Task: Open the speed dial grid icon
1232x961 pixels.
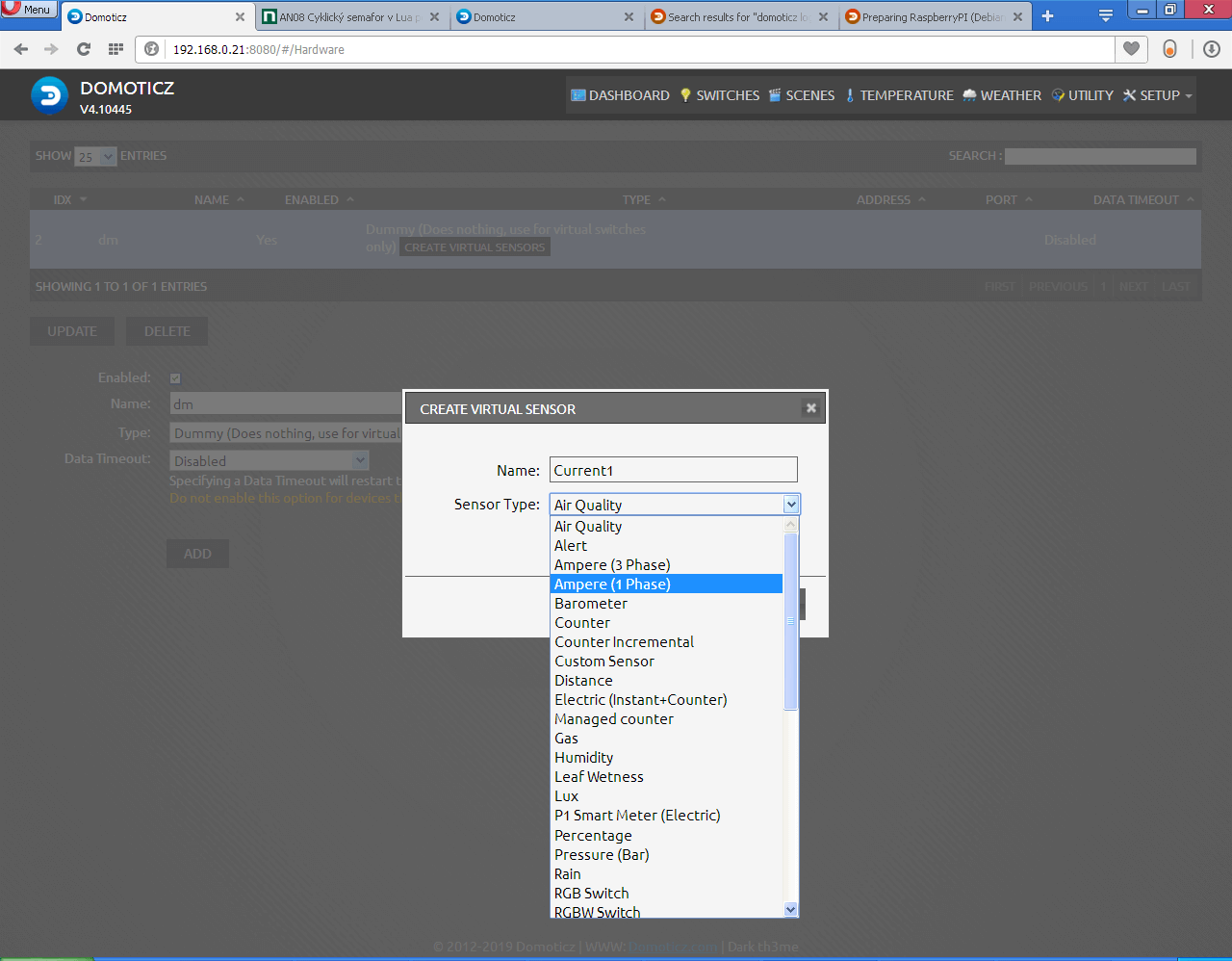Action: point(115,49)
